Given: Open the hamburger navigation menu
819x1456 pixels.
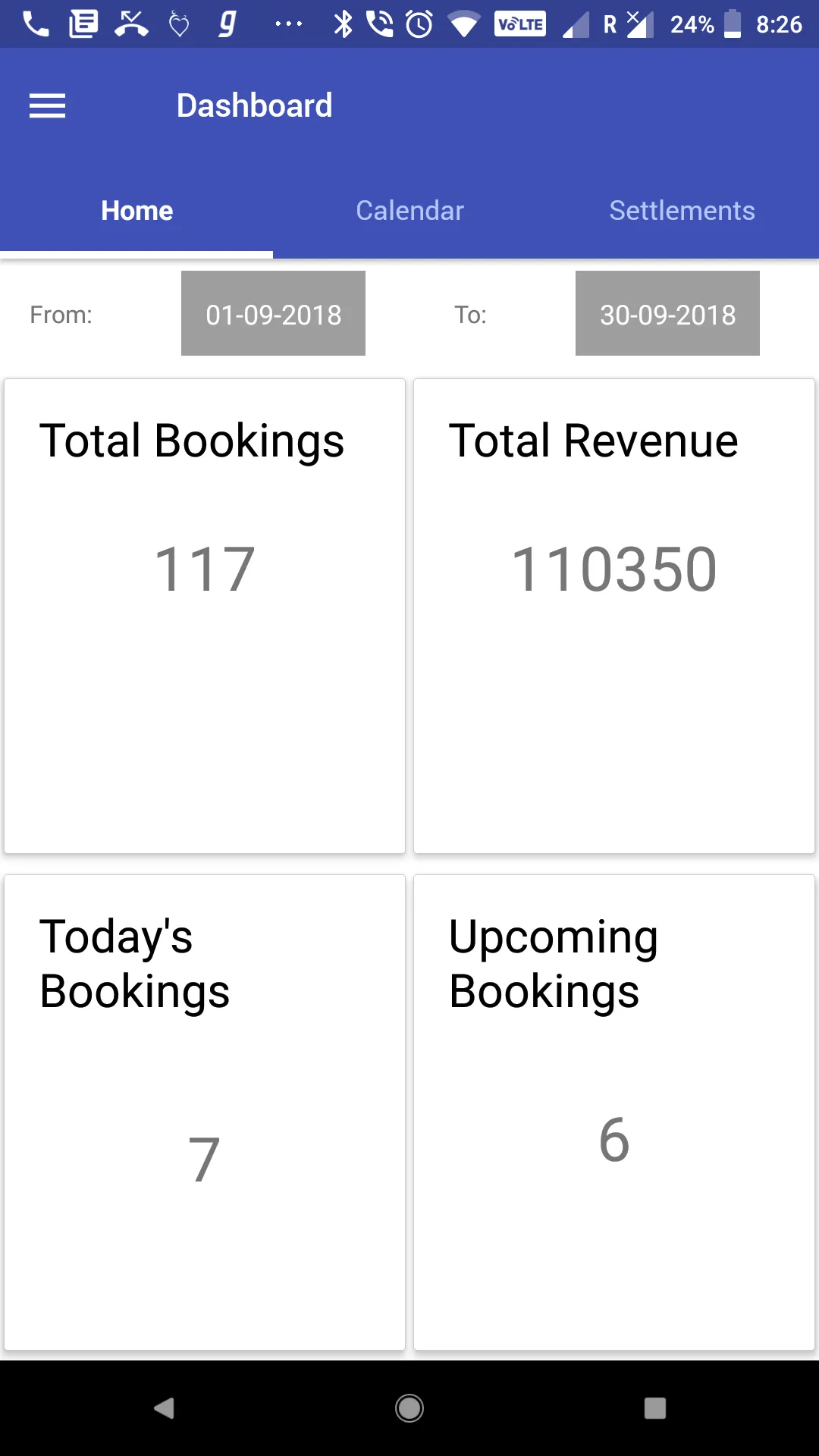Looking at the screenshot, I should (x=47, y=105).
